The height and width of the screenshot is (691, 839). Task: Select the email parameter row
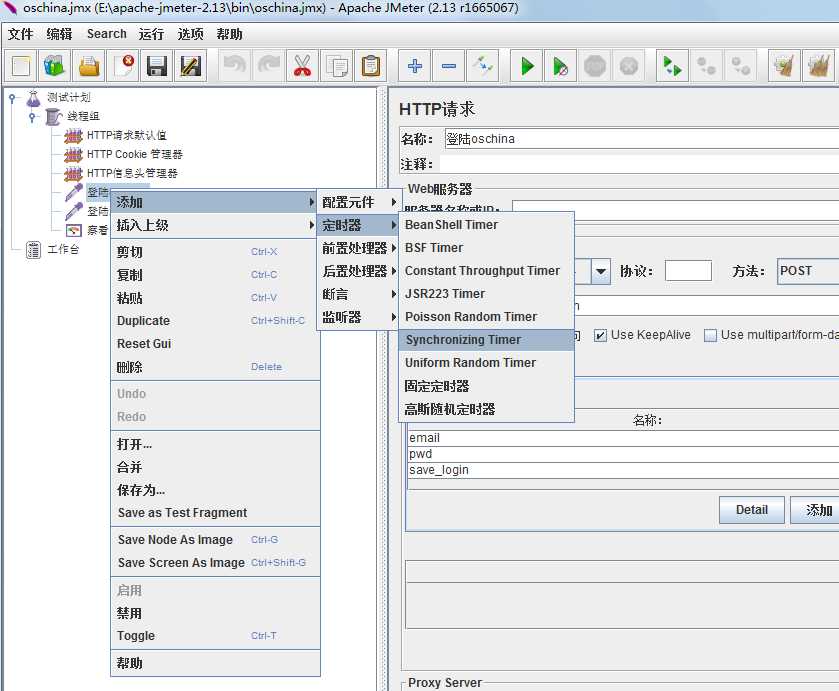coord(623,438)
